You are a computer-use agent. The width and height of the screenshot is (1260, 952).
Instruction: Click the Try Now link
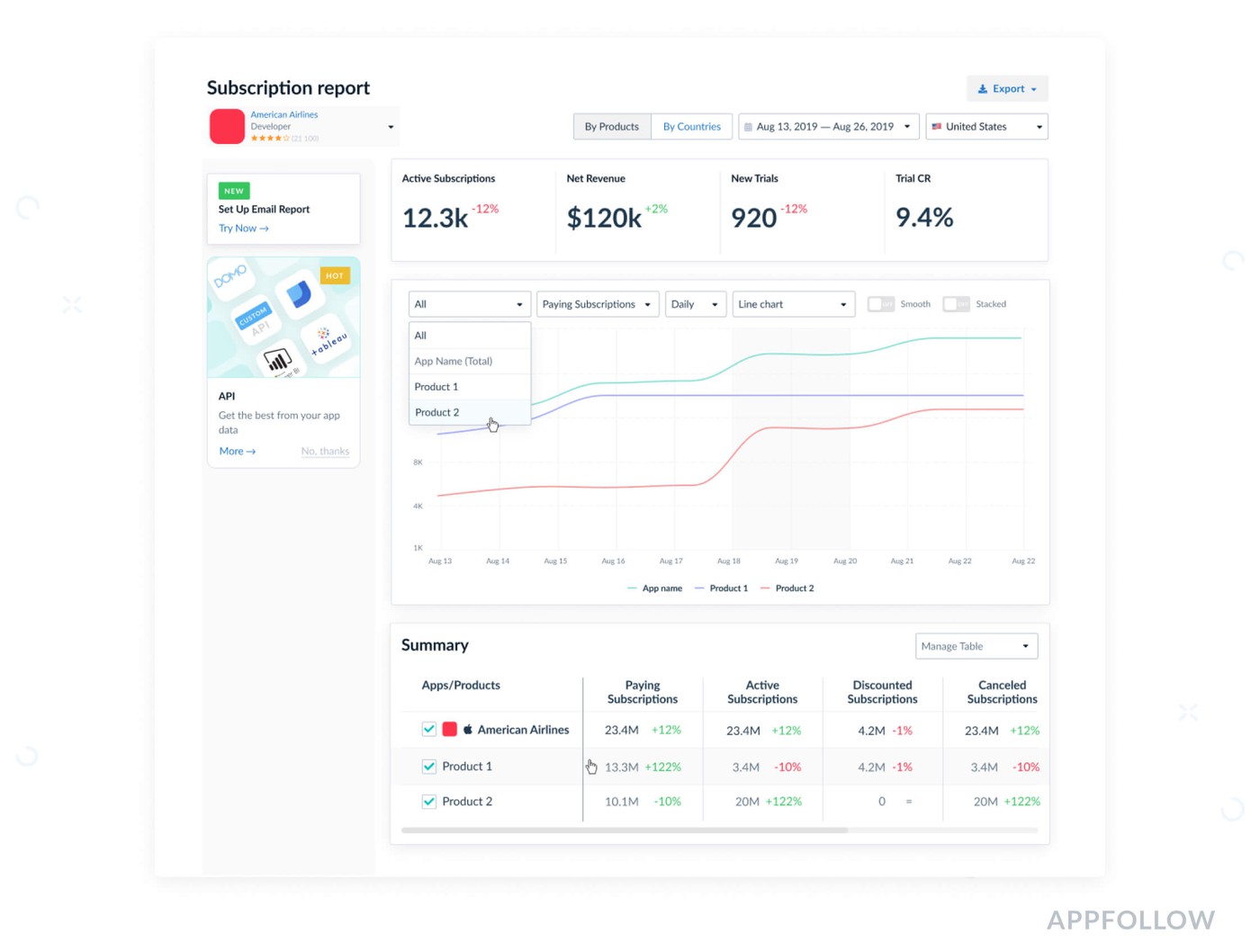pos(243,229)
